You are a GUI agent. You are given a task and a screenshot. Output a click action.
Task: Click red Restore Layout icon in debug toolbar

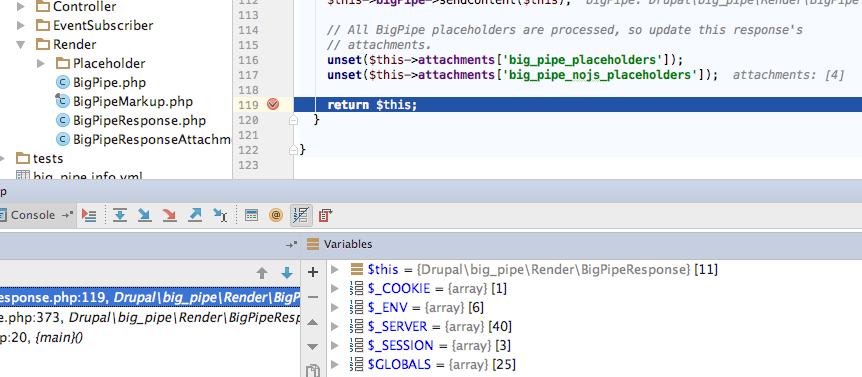click(325, 215)
